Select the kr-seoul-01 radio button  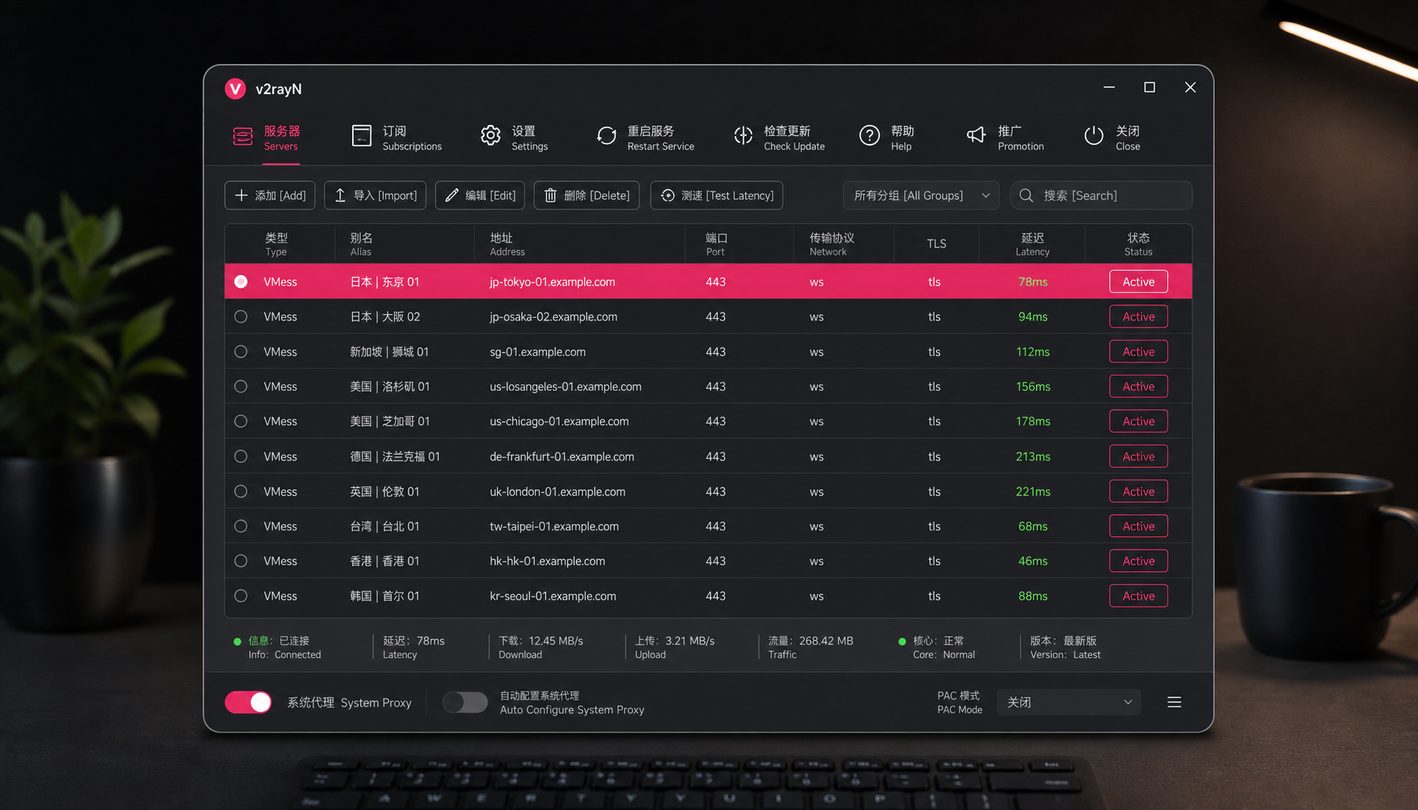click(x=241, y=596)
